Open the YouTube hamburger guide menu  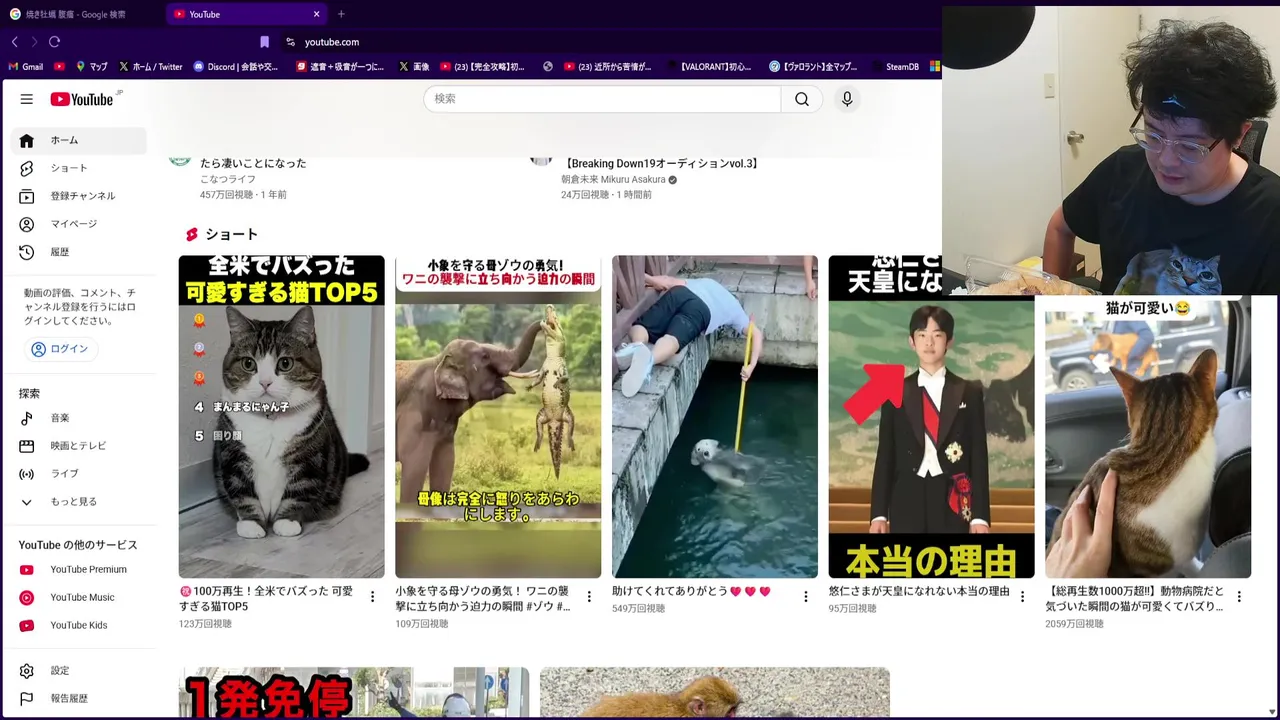click(27, 99)
